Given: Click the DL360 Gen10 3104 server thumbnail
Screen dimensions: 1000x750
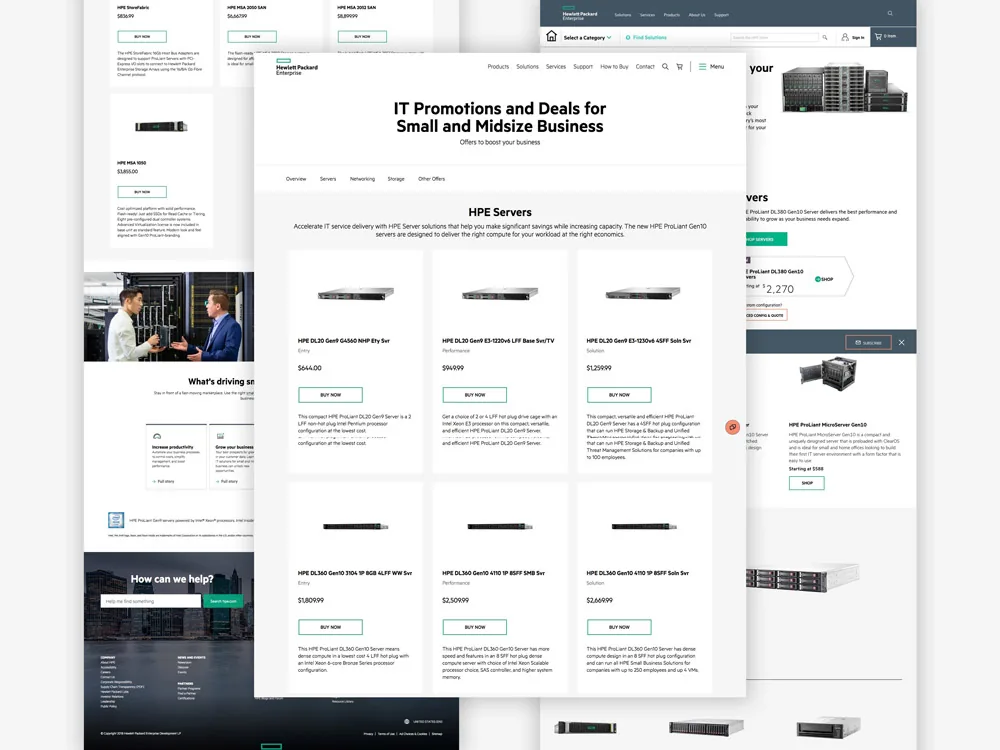Looking at the screenshot, I should pos(356,526).
